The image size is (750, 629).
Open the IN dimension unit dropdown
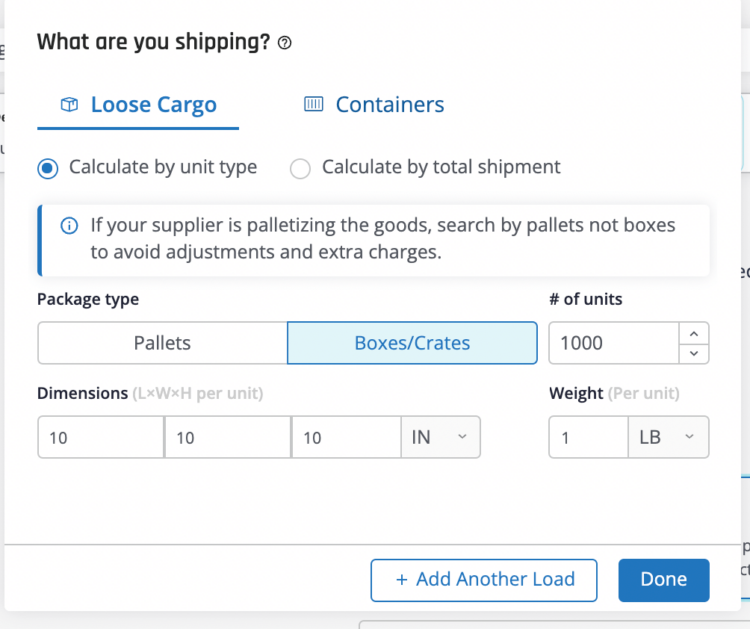click(441, 437)
